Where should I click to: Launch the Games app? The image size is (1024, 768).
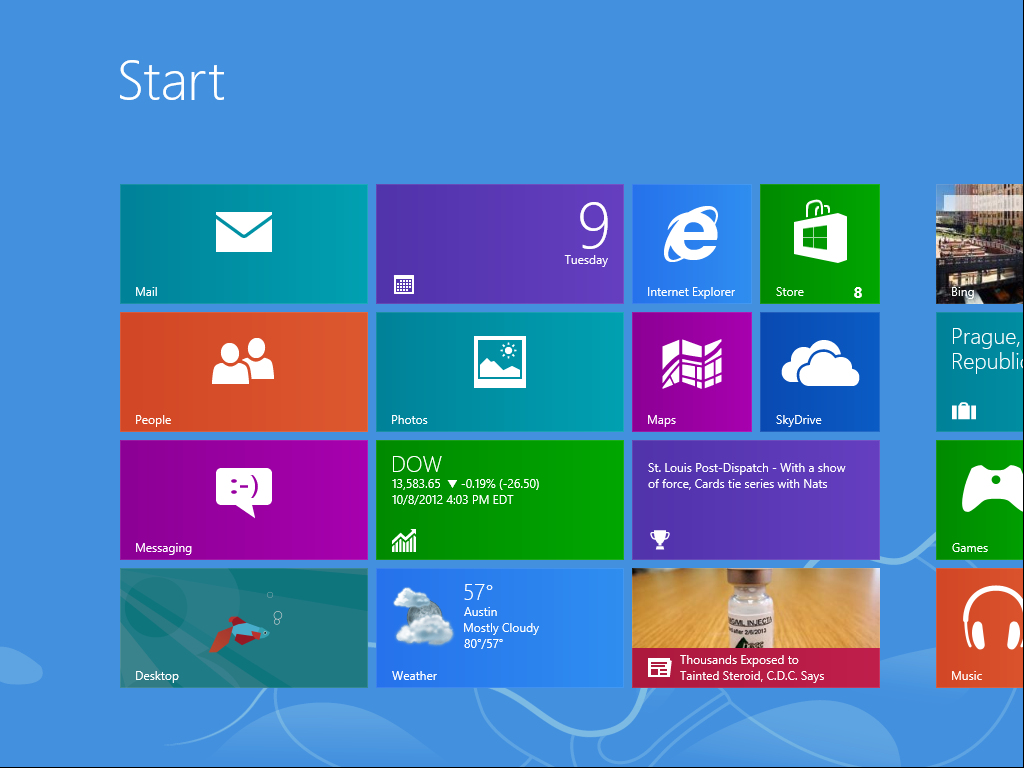[x=979, y=499]
